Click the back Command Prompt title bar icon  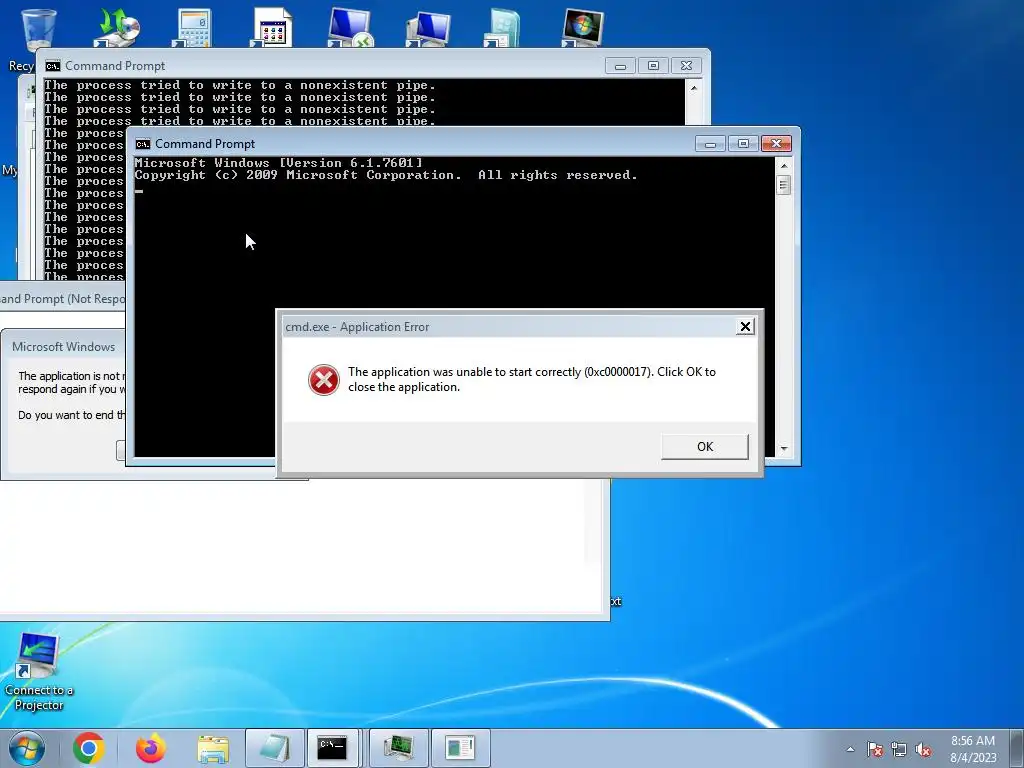[x=52, y=66]
